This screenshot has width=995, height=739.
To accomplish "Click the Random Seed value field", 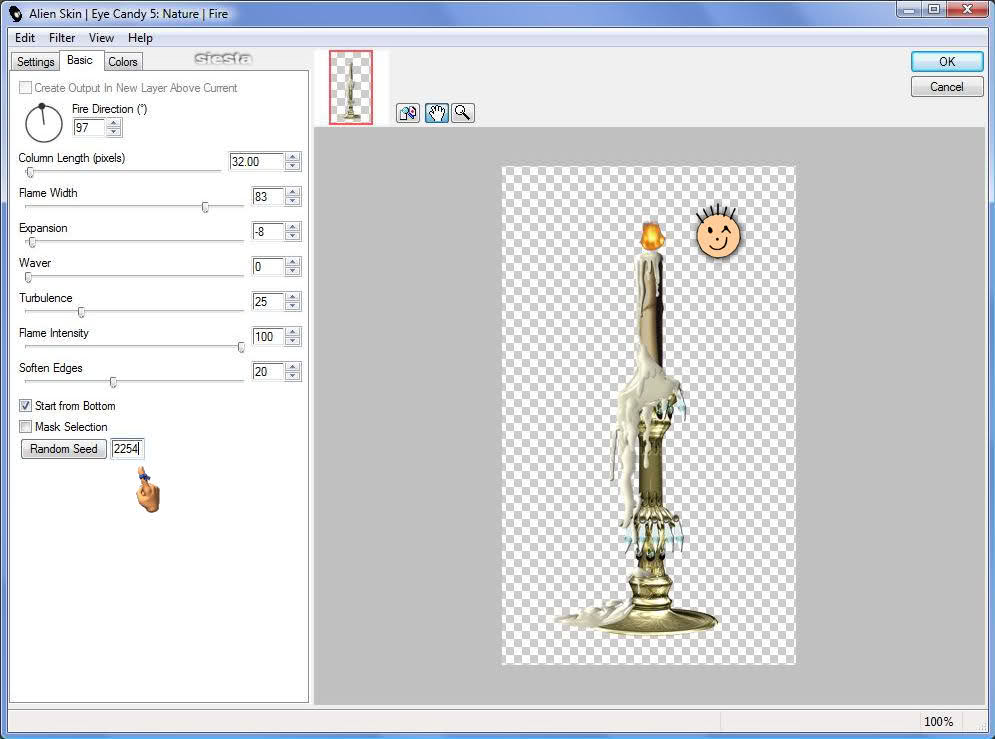I will click(x=128, y=448).
